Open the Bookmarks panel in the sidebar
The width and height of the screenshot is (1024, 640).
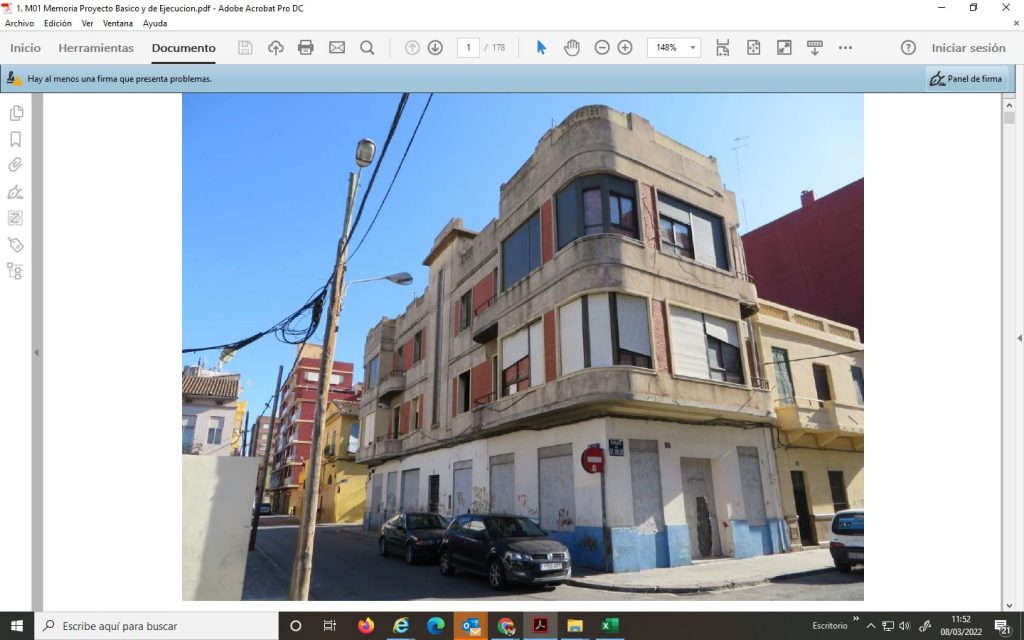[x=15, y=139]
